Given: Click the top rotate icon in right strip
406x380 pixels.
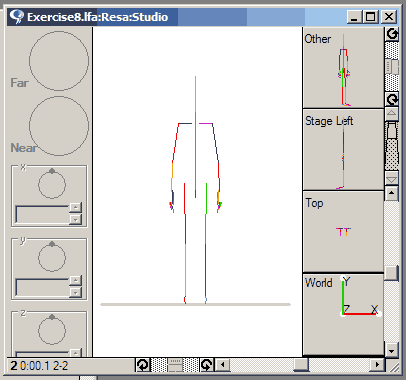Looking at the screenshot, I should [x=392, y=34].
